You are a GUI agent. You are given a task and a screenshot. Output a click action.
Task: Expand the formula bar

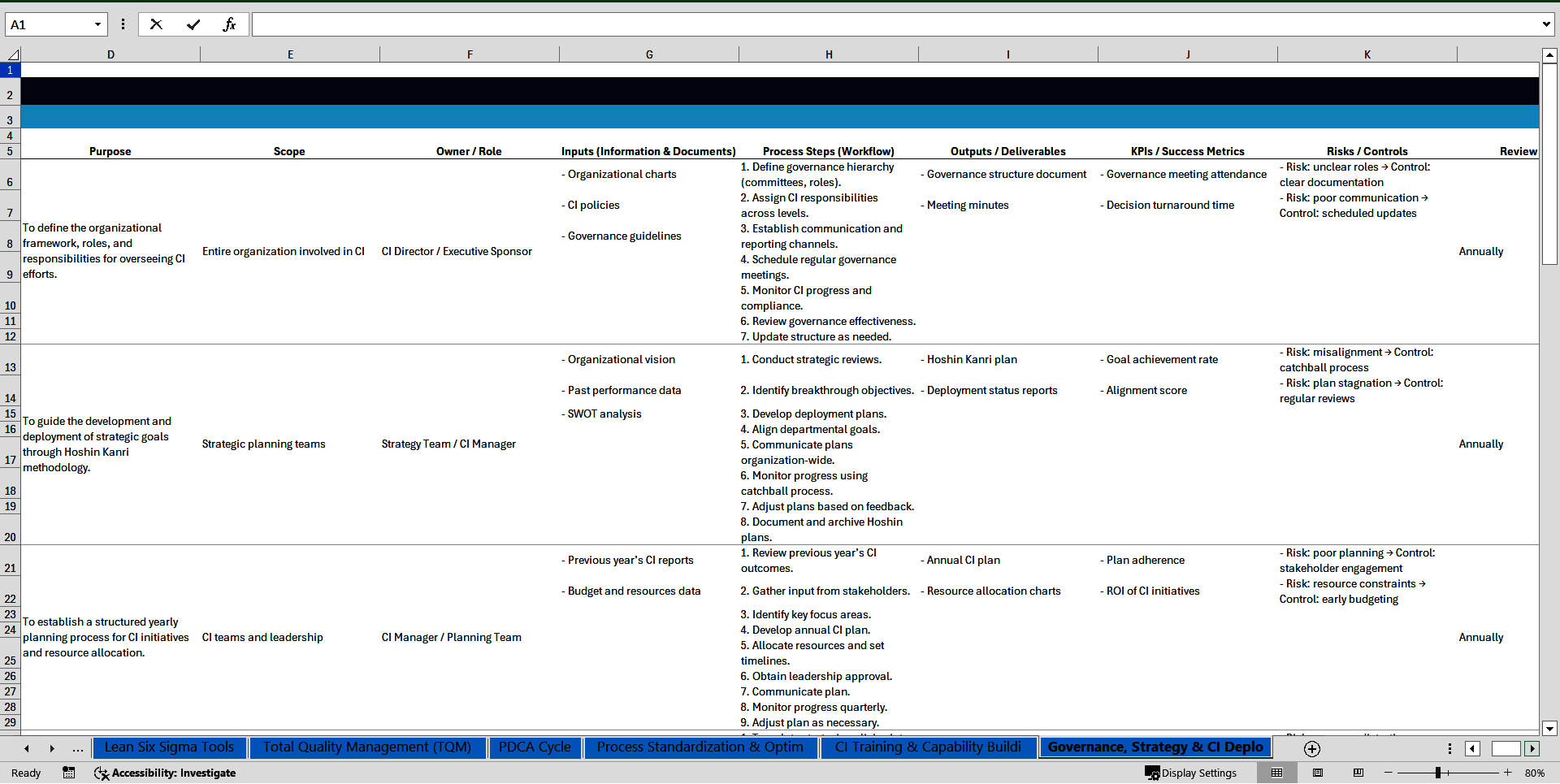coord(1545,24)
